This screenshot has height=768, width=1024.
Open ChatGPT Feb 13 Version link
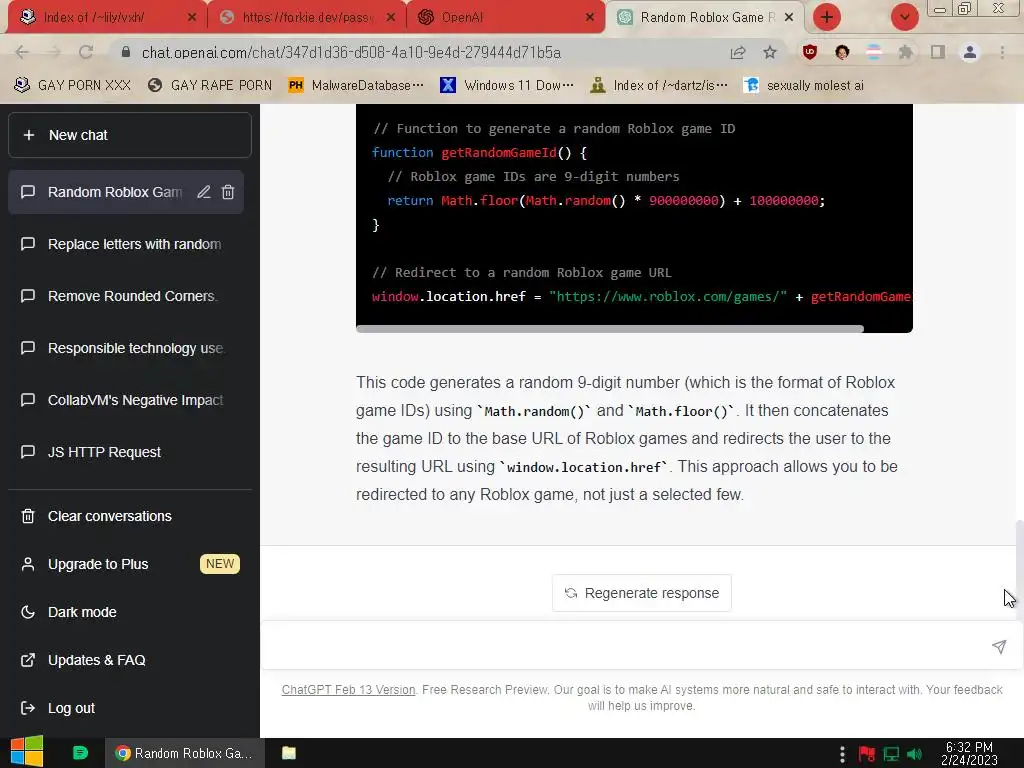click(x=348, y=690)
